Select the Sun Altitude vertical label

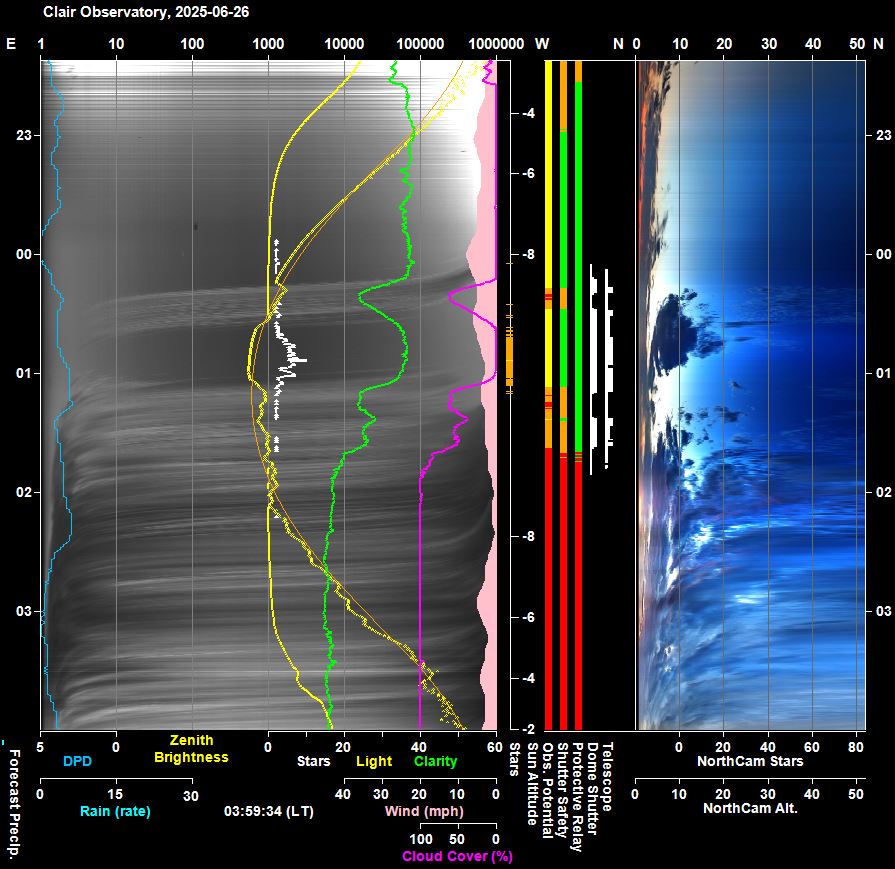(532, 783)
